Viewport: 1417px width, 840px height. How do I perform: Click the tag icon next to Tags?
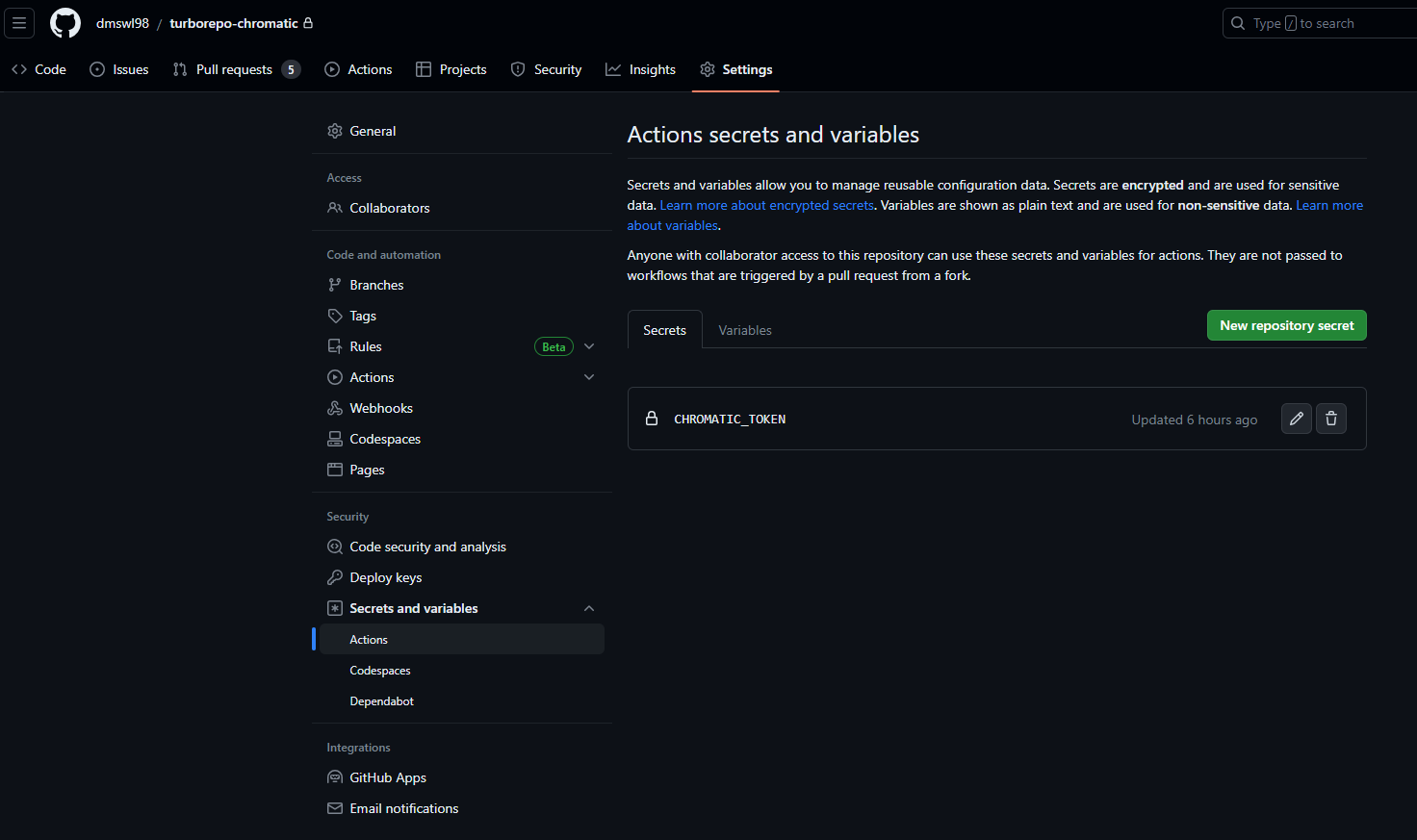(335, 316)
